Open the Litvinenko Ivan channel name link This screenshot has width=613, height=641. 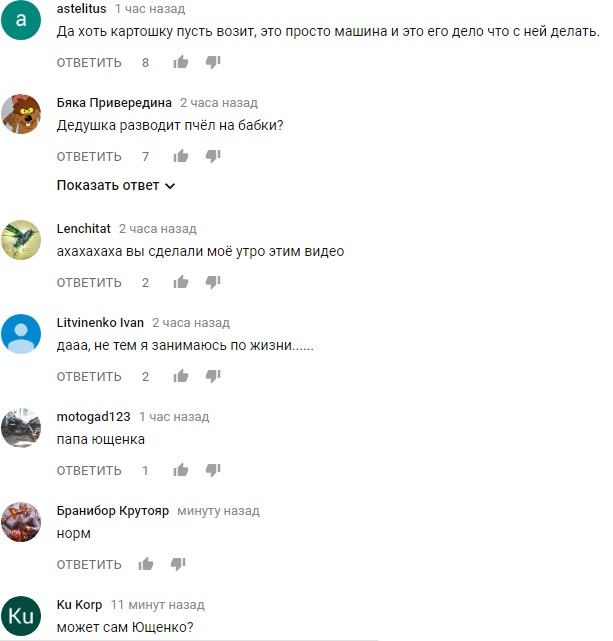100,323
